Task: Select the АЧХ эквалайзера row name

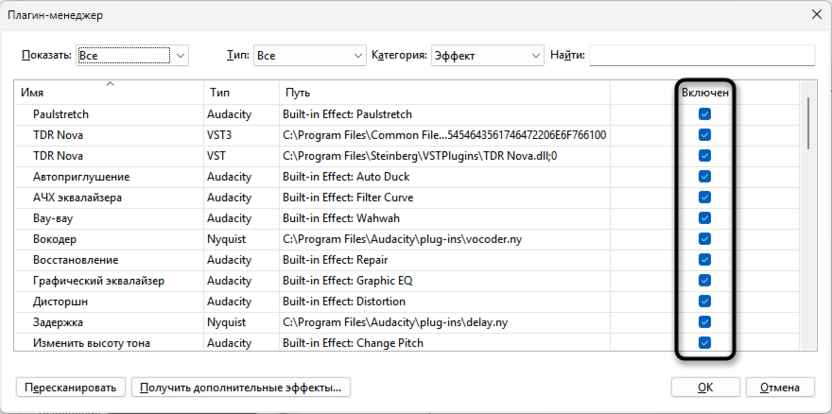Action: click(77, 197)
